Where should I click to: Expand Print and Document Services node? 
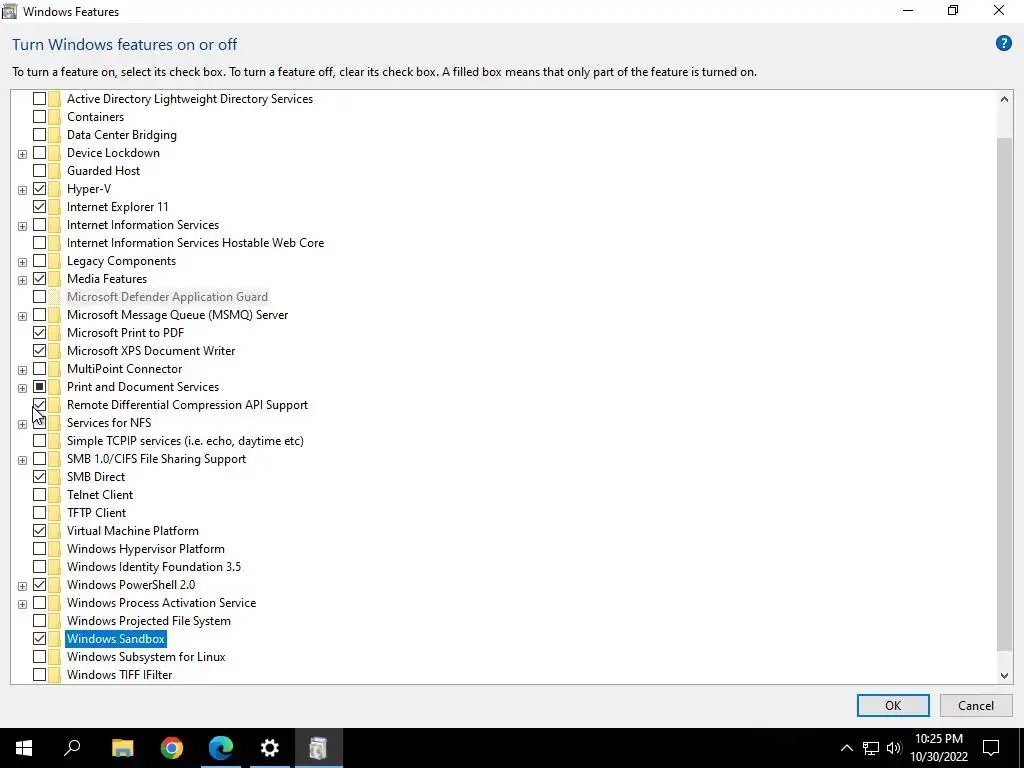pos(22,388)
